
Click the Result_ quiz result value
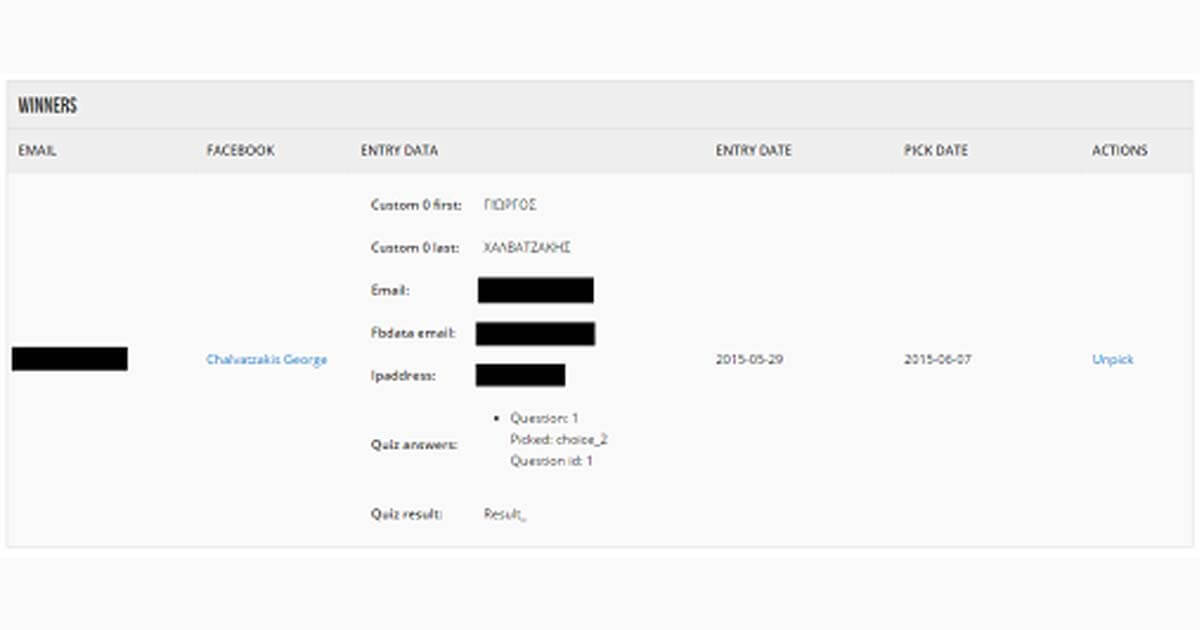tap(505, 515)
